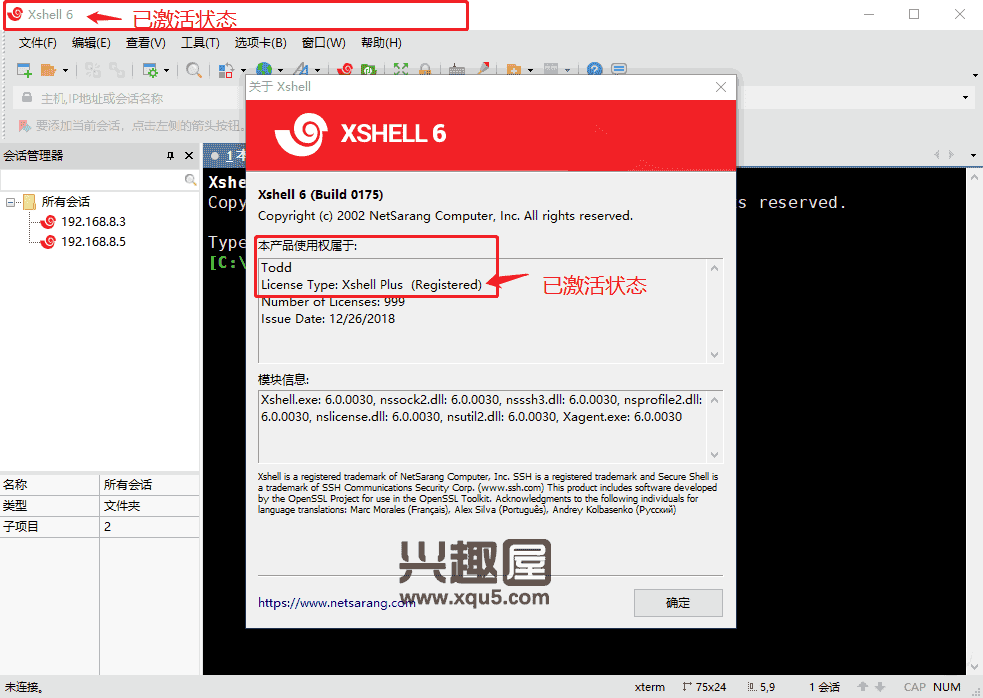The image size is (983, 698).
Task: Click the 确定 button
Action: point(678,603)
